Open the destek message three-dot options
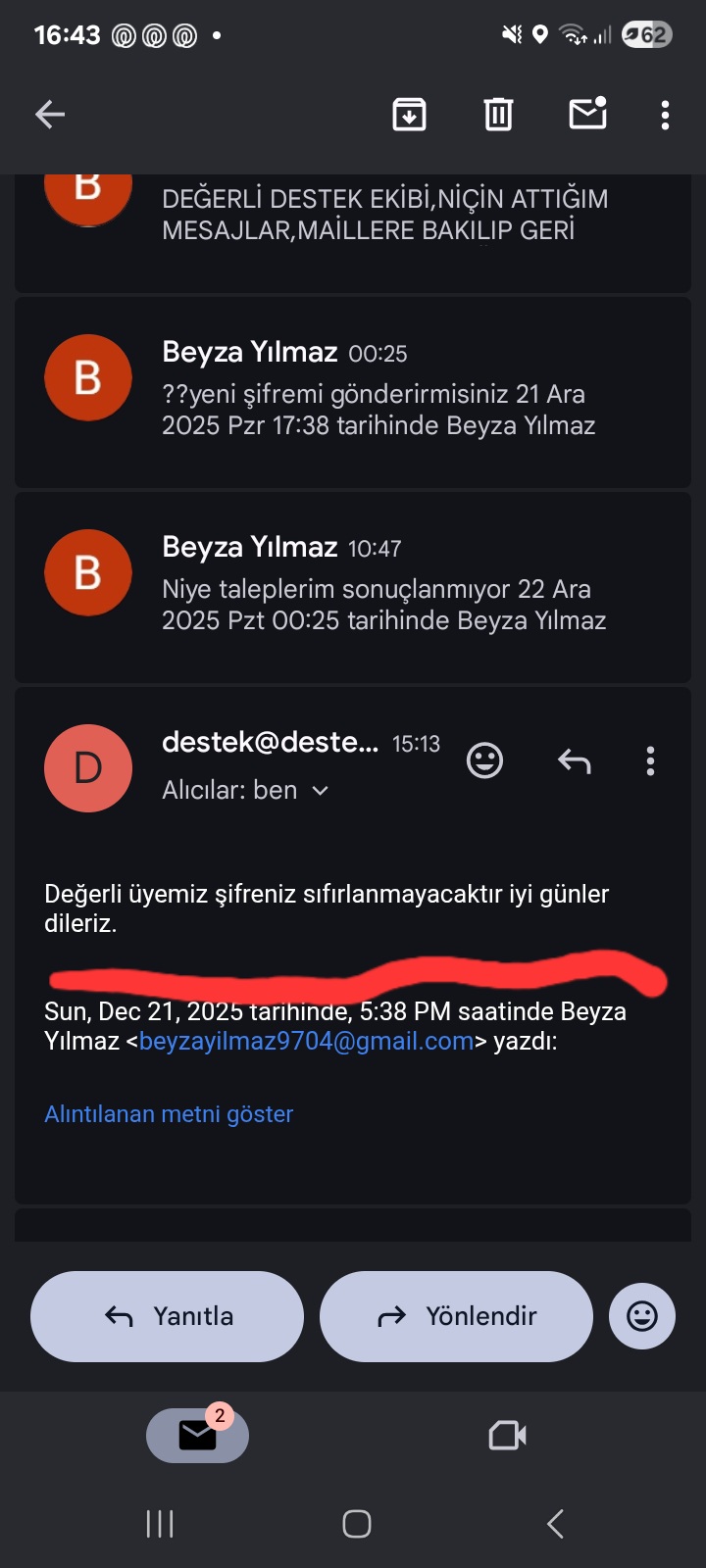This screenshot has width=706, height=1568. coord(650,760)
